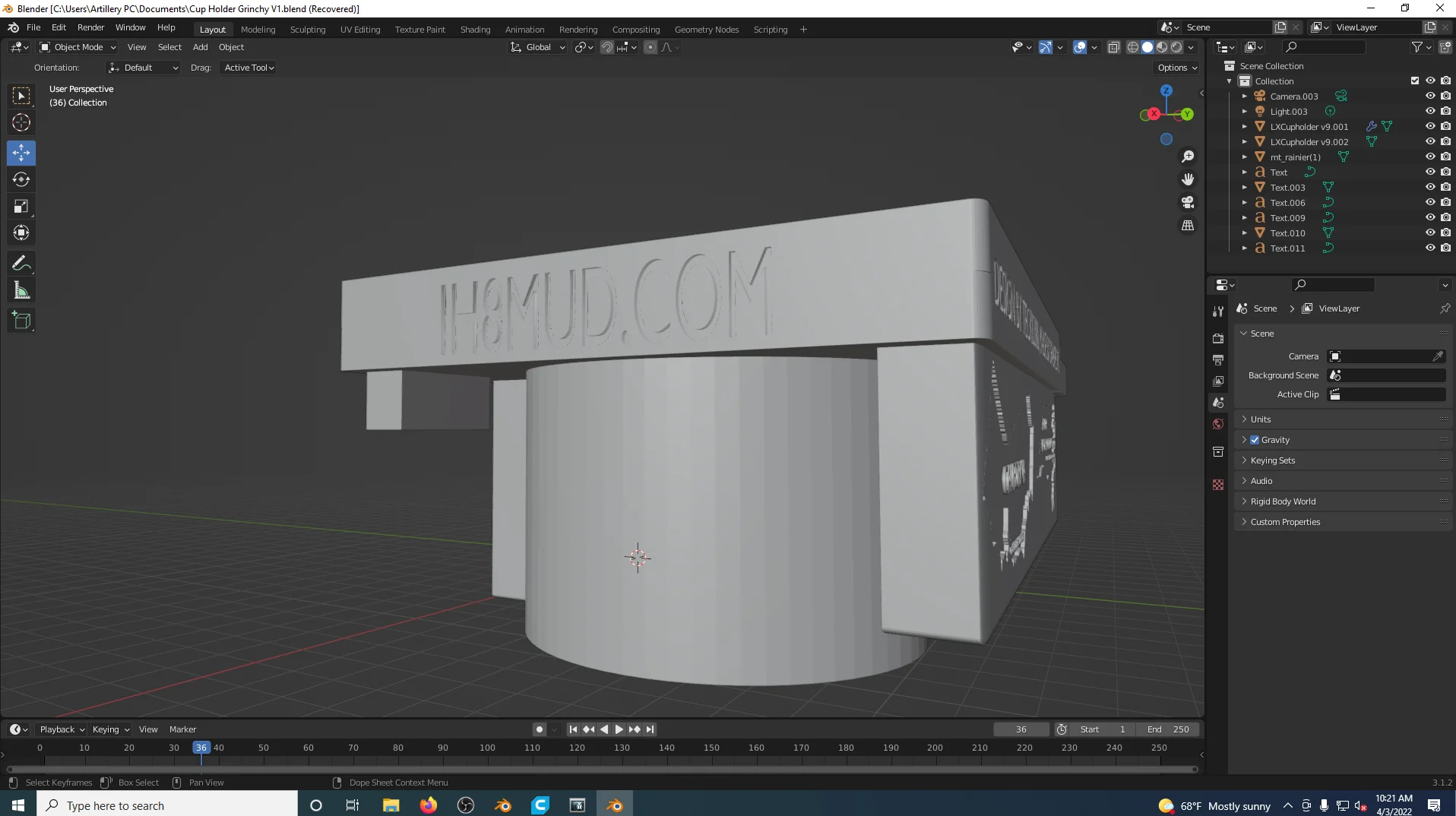Click the Windows taskbar search box

(x=167, y=805)
